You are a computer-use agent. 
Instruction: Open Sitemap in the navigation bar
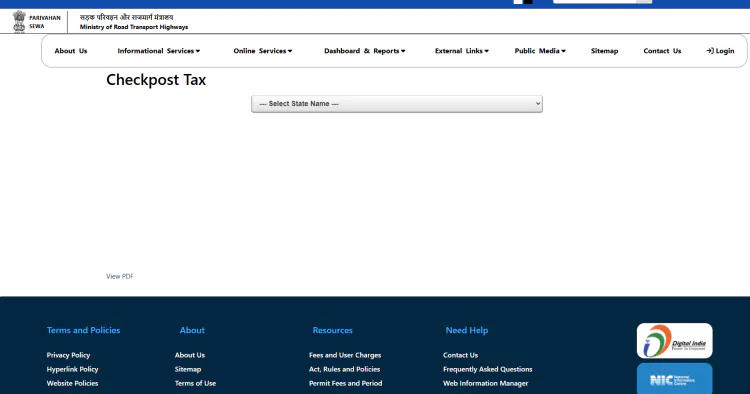pyautogui.click(x=604, y=51)
